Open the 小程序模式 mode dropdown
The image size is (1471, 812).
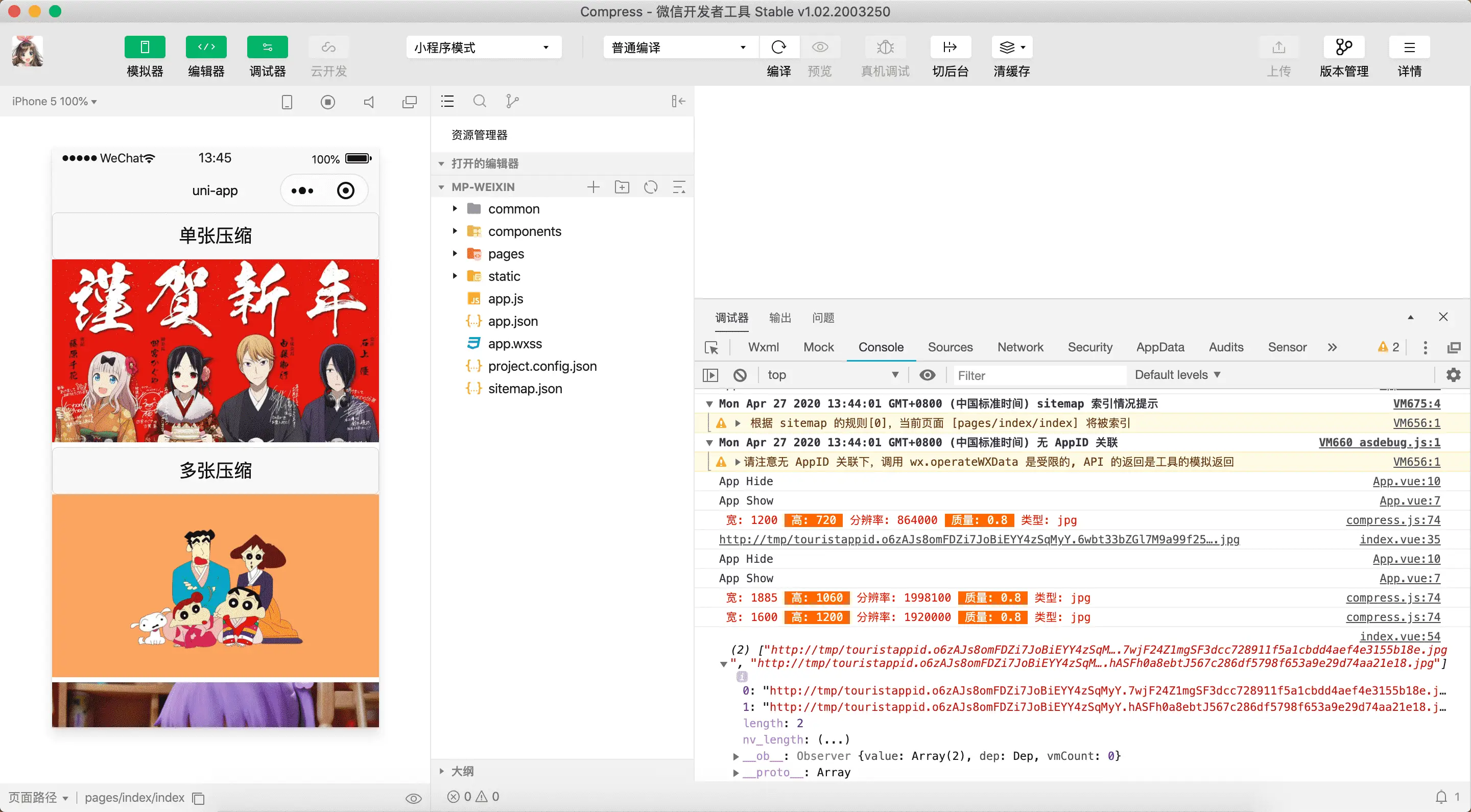coord(484,47)
